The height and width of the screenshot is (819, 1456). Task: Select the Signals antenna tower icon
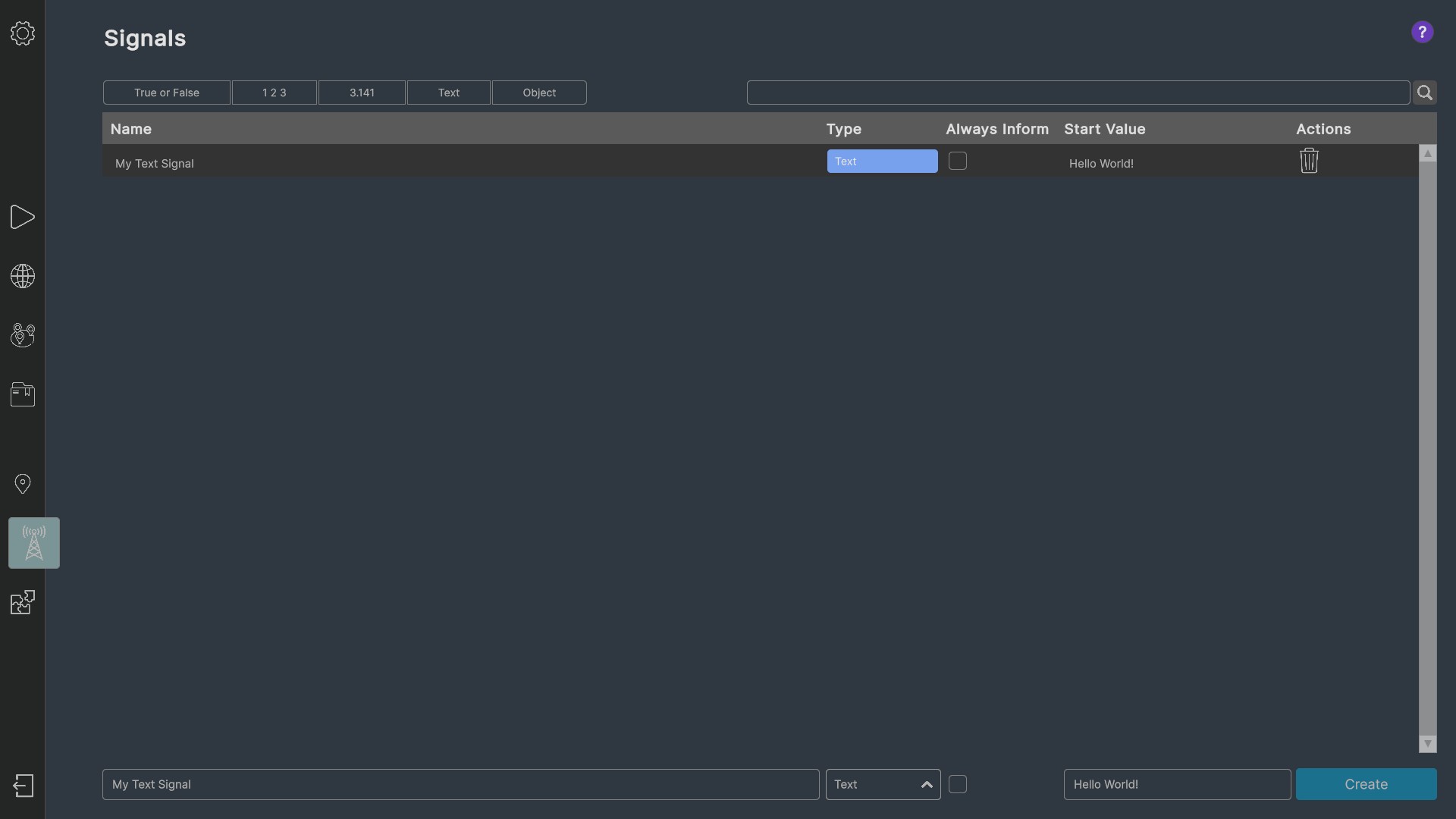pos(34,543)
